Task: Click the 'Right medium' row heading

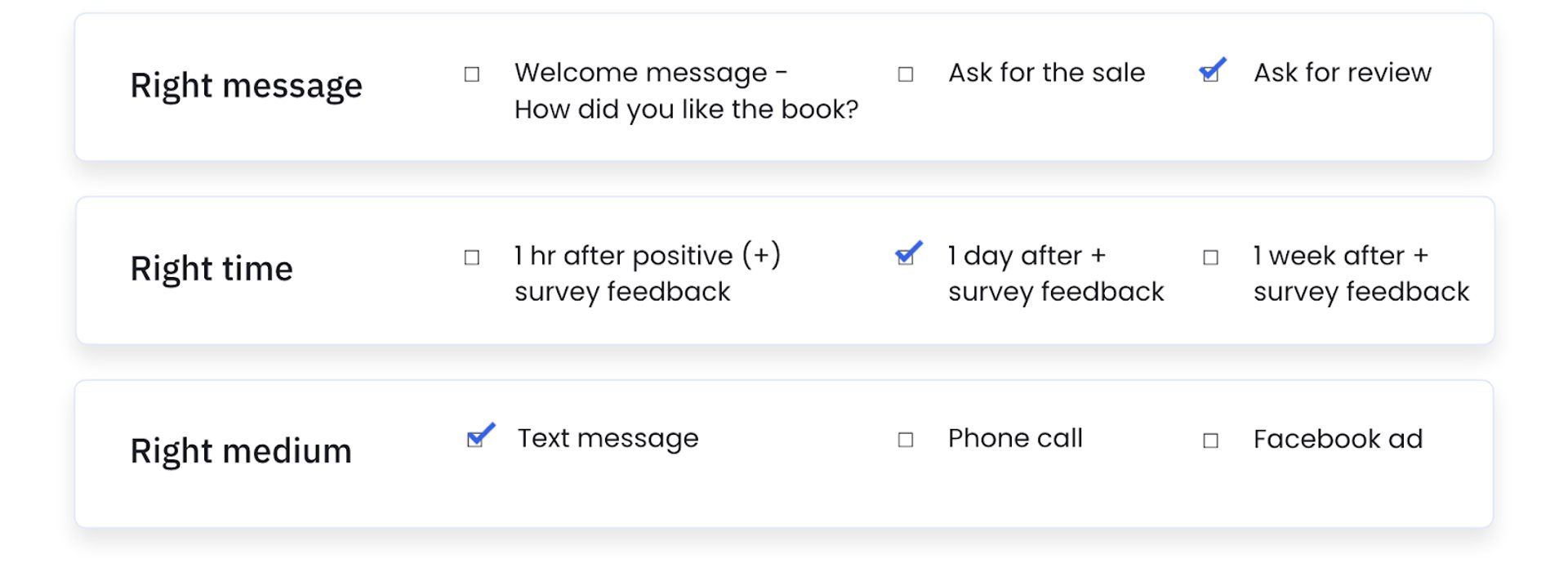Action: click(241, 451)
